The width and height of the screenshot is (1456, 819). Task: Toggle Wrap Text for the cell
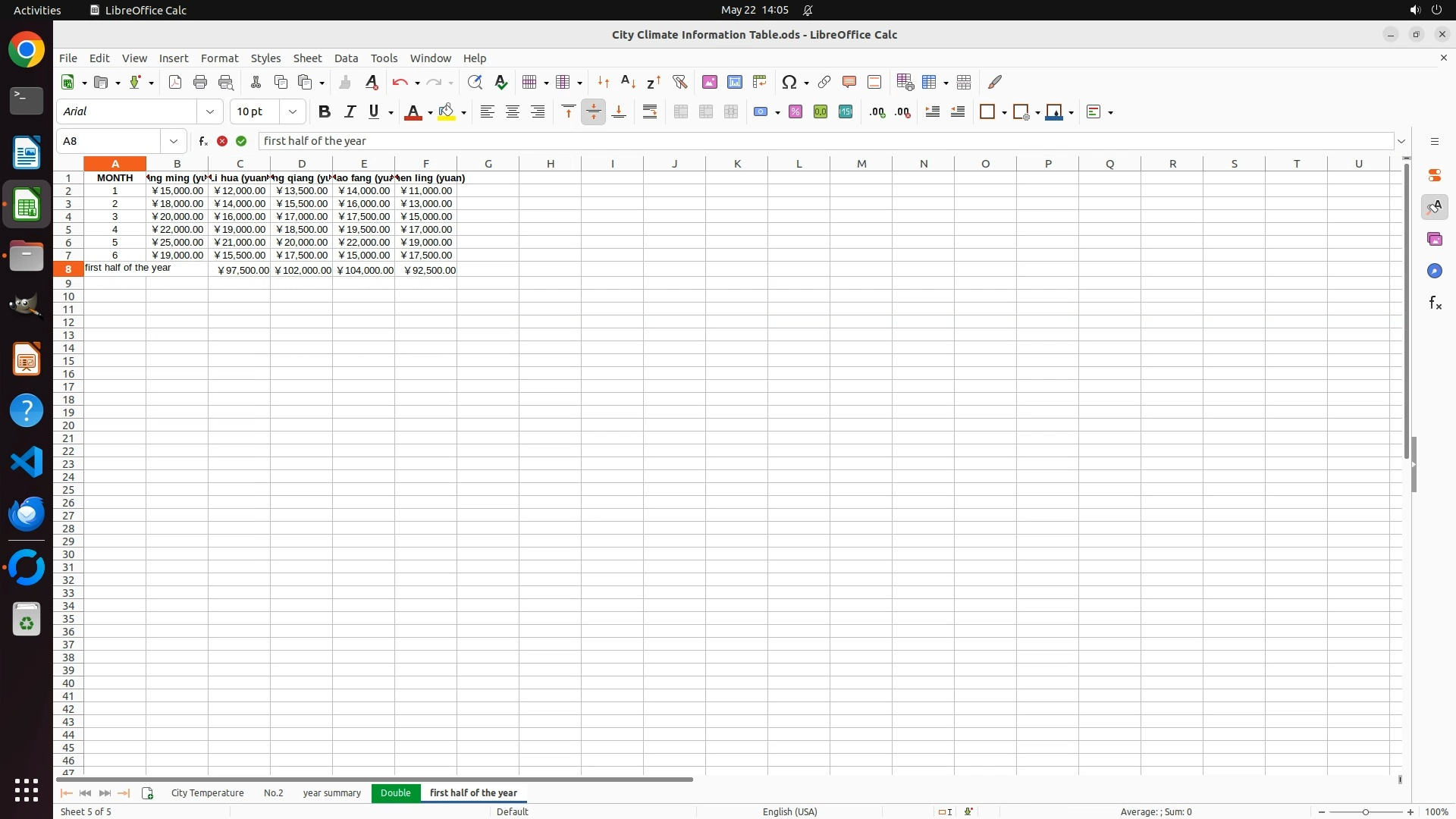(x=650, y=112)
